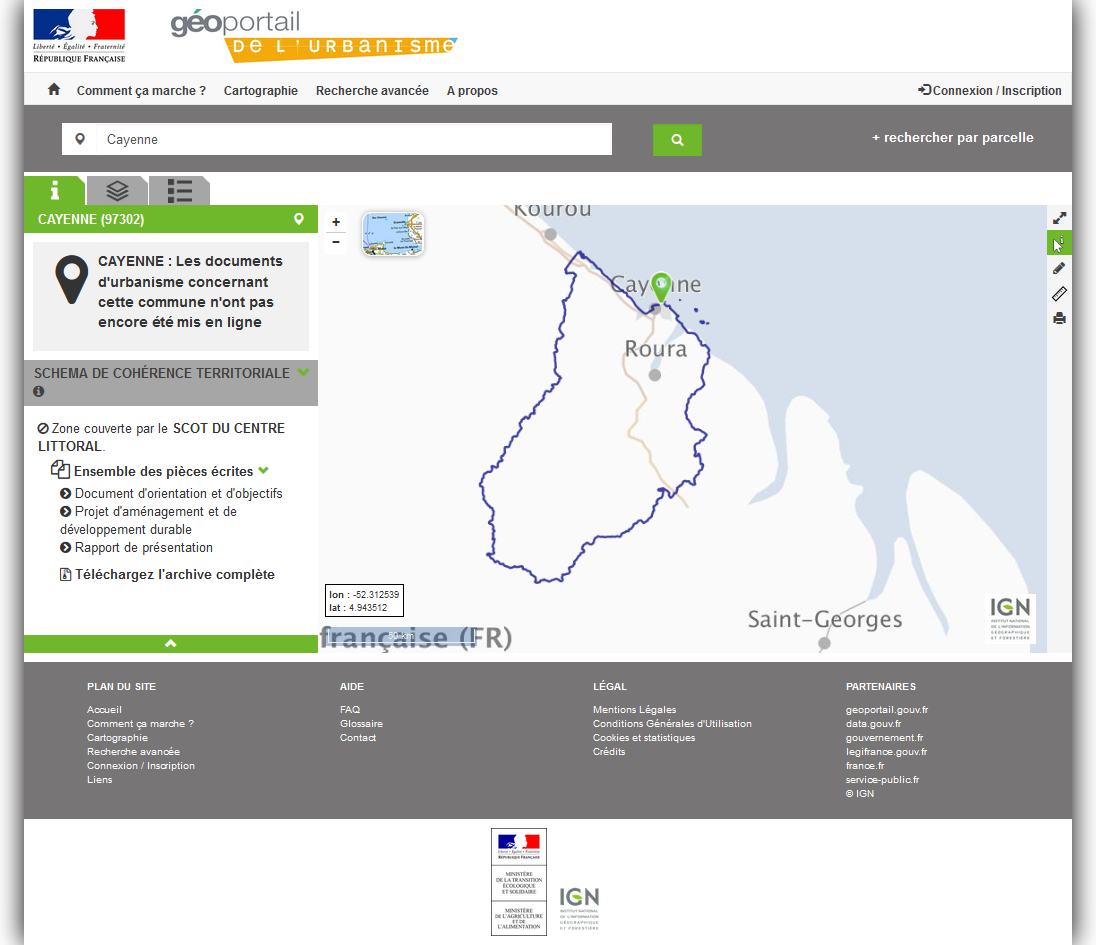Collapse Ensemble des pièces écrites list
The height and width of the screenshot is (945, 1096).
tap(264, 471)
